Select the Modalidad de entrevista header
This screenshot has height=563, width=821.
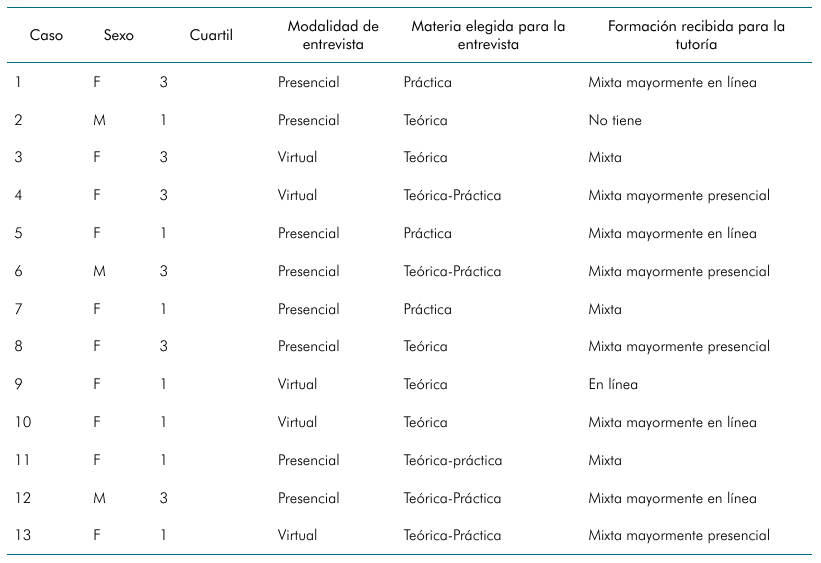point(333,35)
